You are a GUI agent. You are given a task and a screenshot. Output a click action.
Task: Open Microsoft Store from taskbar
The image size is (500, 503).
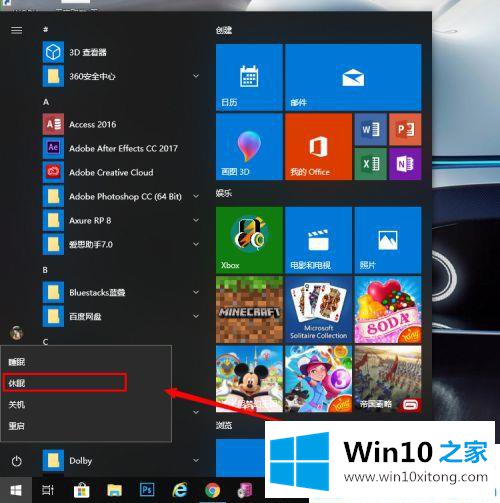(81, 490)
